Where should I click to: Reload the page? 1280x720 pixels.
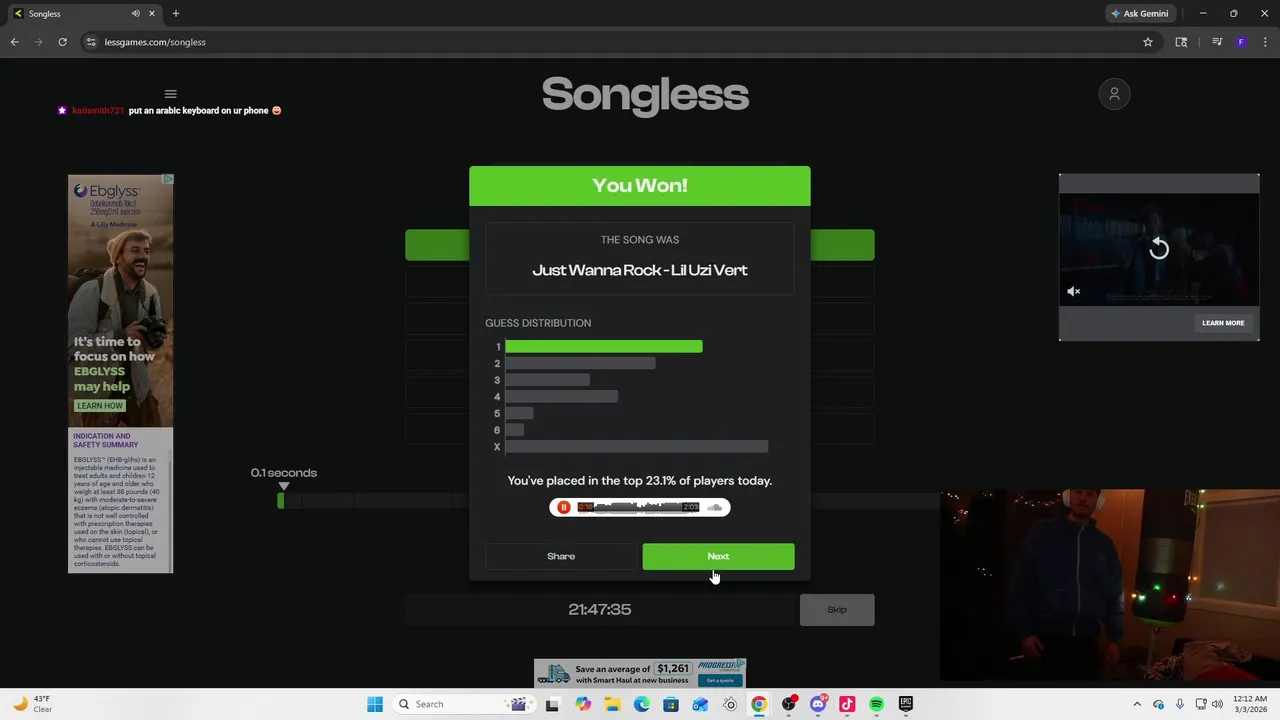coord(62,42)
